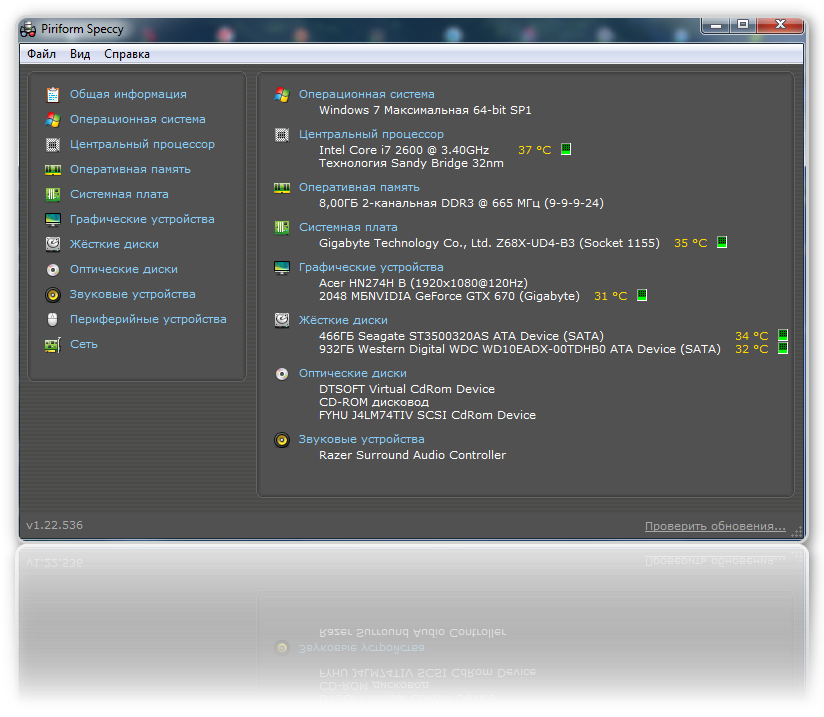
Task: Click Операционная система heading in summary panel
Action: (x=367, y=95)
